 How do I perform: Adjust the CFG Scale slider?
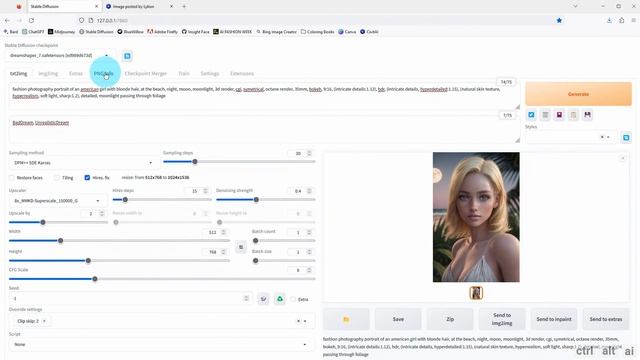[x=162, y=279]
